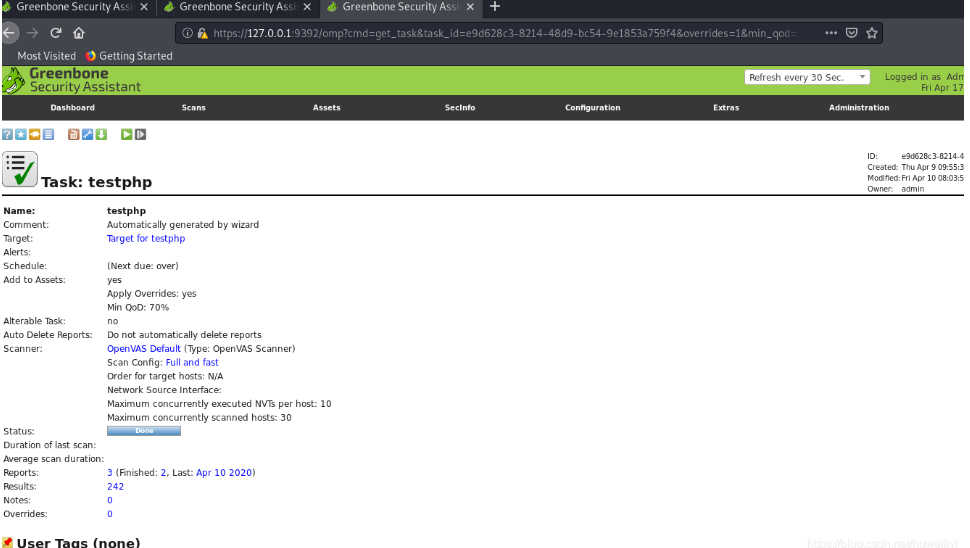Viewport: 970px width, 548px height.
Task: Click the Greenbone dragon logo
Action: click(13, 80)
